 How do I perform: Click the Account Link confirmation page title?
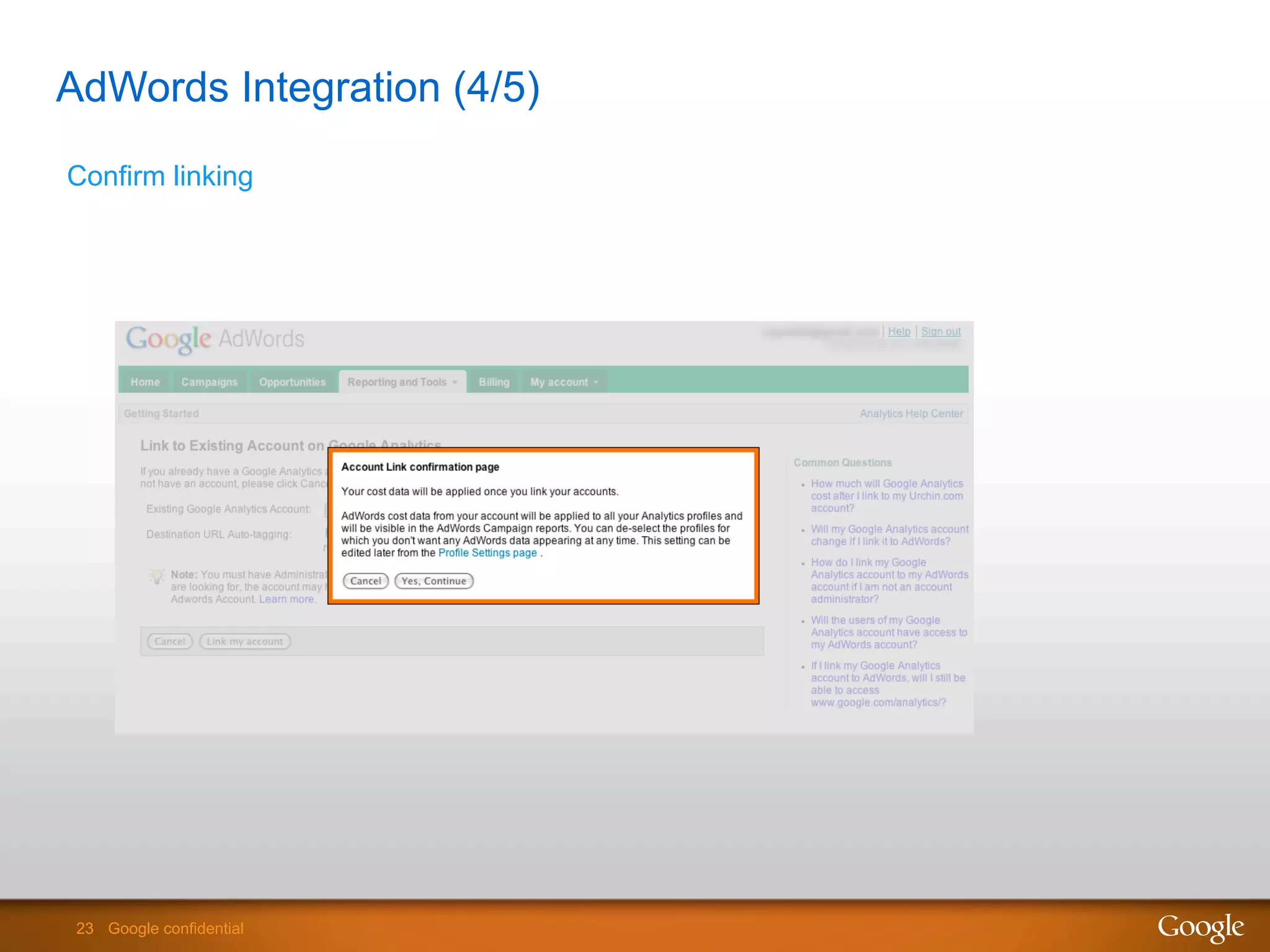[420, 467]
